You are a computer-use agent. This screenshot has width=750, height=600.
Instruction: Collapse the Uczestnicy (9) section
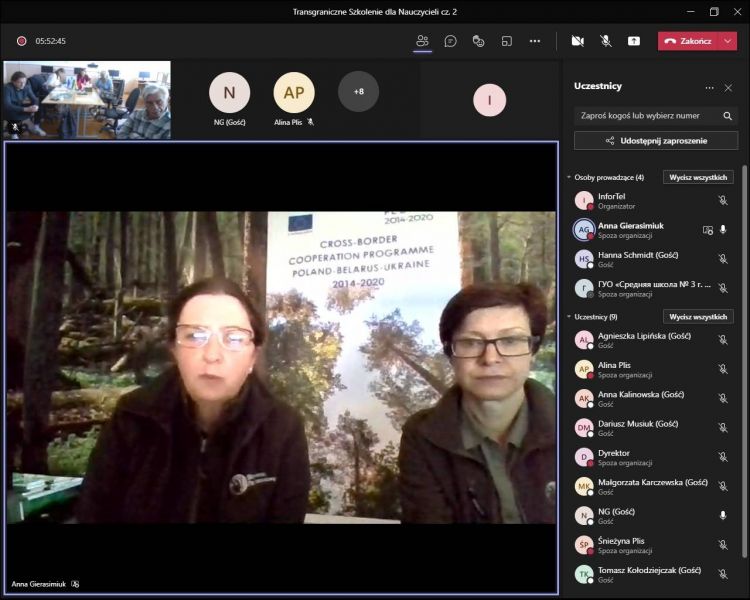pos(569,317)
